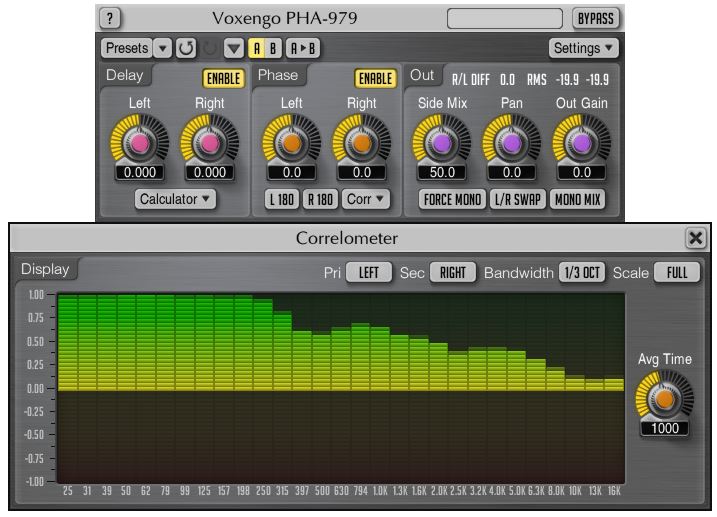This screenshot has height=517, width=717.
Task: Click the R/L DIFF readout 0.0
Action: click(507, 80)
